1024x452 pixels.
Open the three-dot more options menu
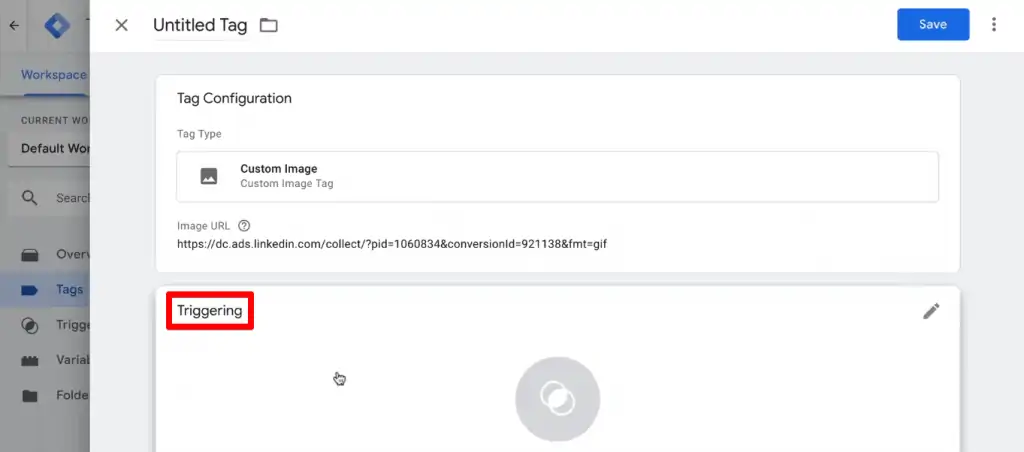[993, 25]
